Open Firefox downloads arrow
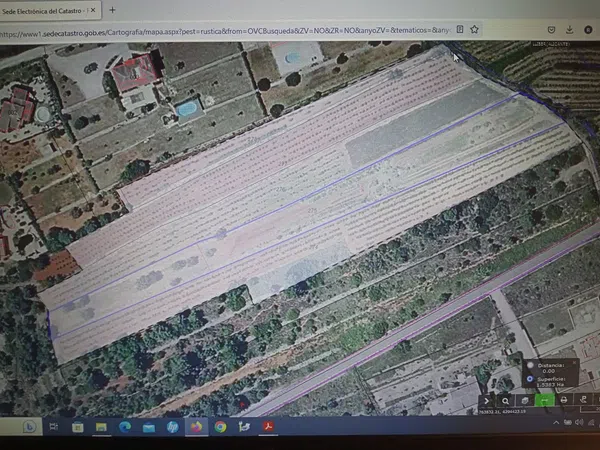This screenshot has height=450, width=600. pos(567,30)
